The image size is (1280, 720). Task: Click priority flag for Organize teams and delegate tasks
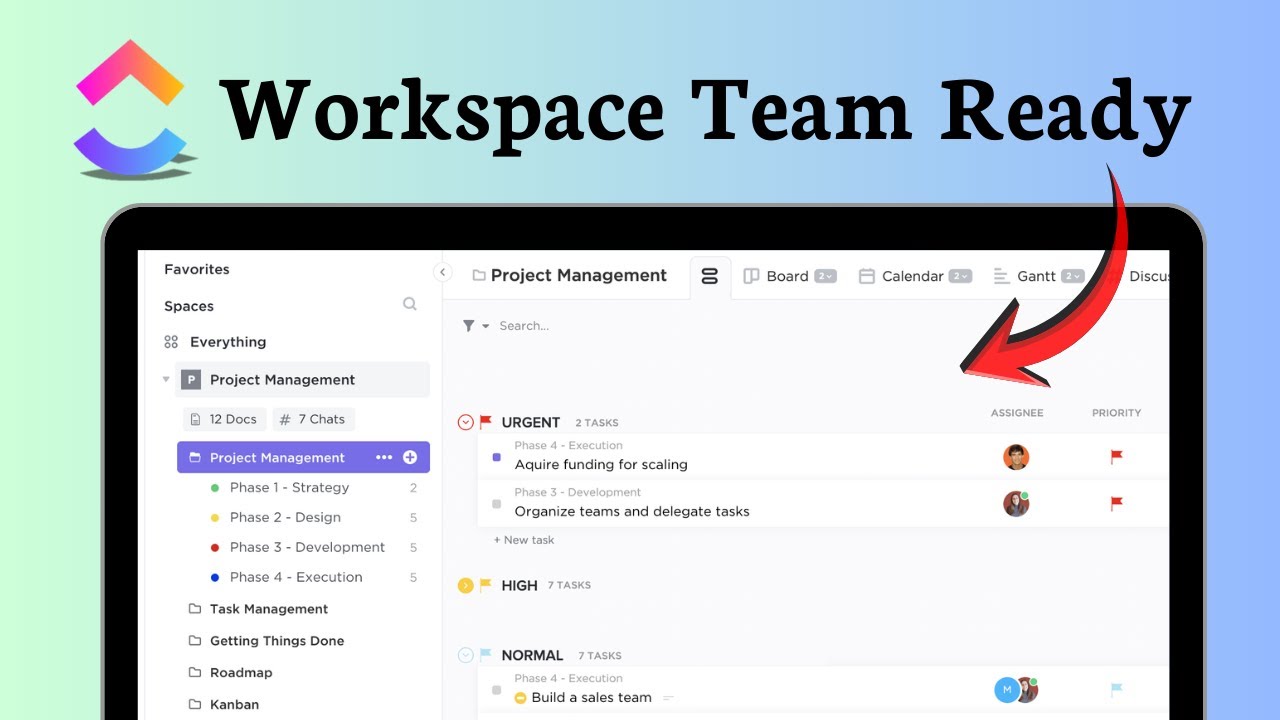tap(1117, 504)
